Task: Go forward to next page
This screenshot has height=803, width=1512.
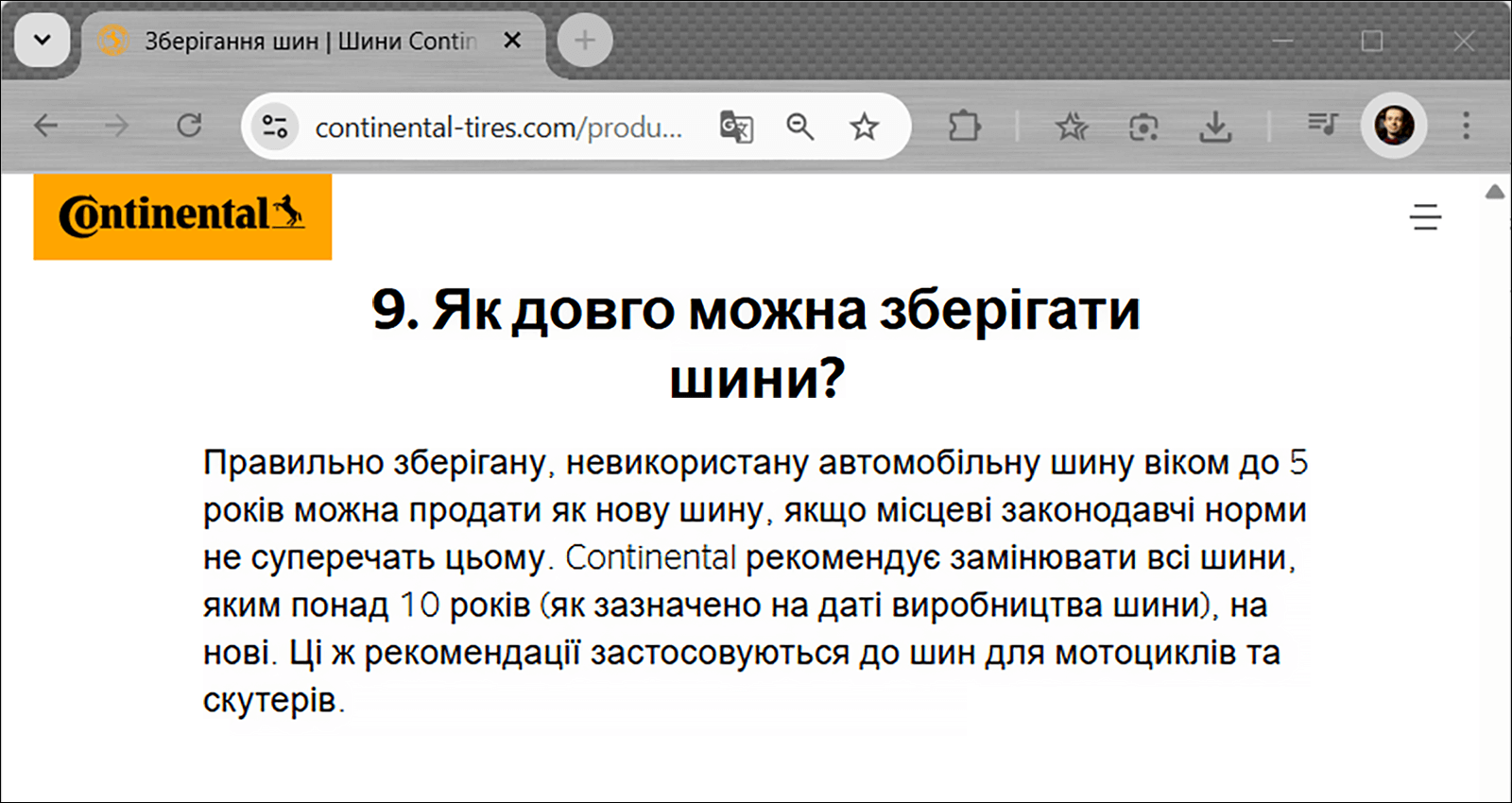Action: [116, 126]
